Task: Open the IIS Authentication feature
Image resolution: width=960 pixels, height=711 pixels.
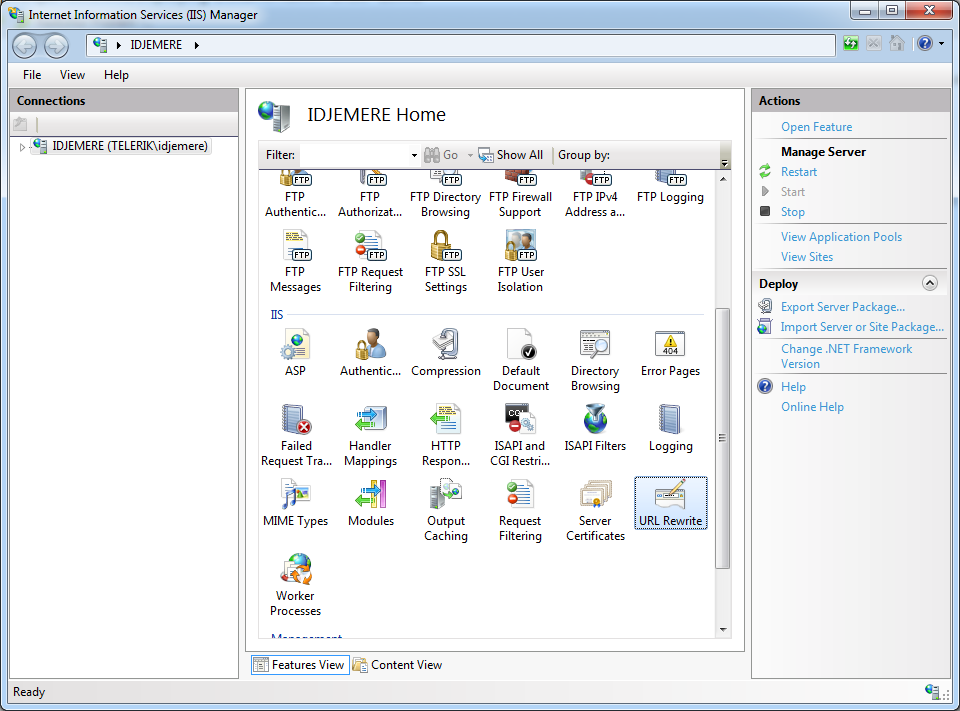Action: coord(370,353)
